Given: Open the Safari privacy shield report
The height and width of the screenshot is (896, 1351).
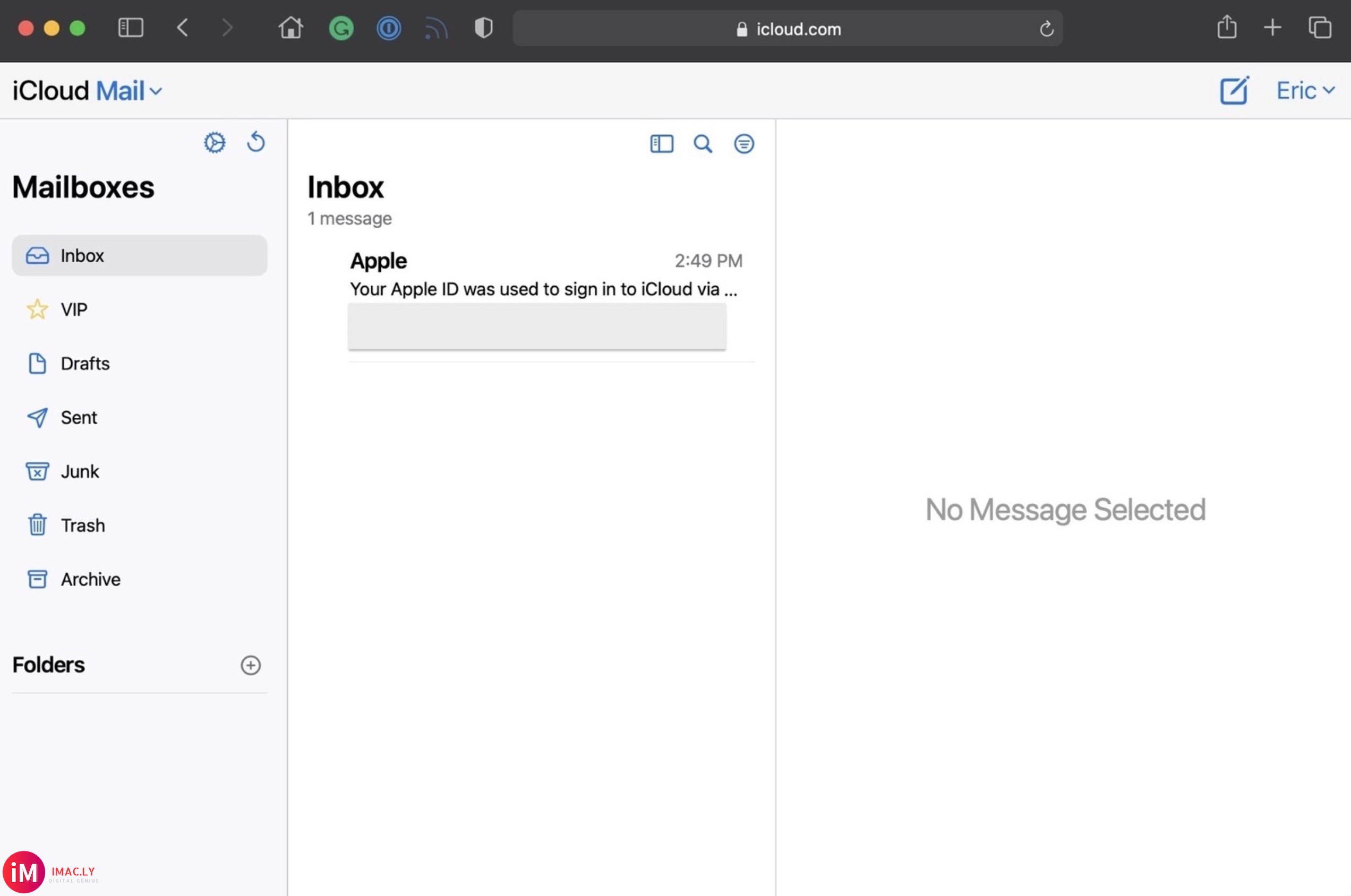Looking at the screenshot, I should point(484,28).
